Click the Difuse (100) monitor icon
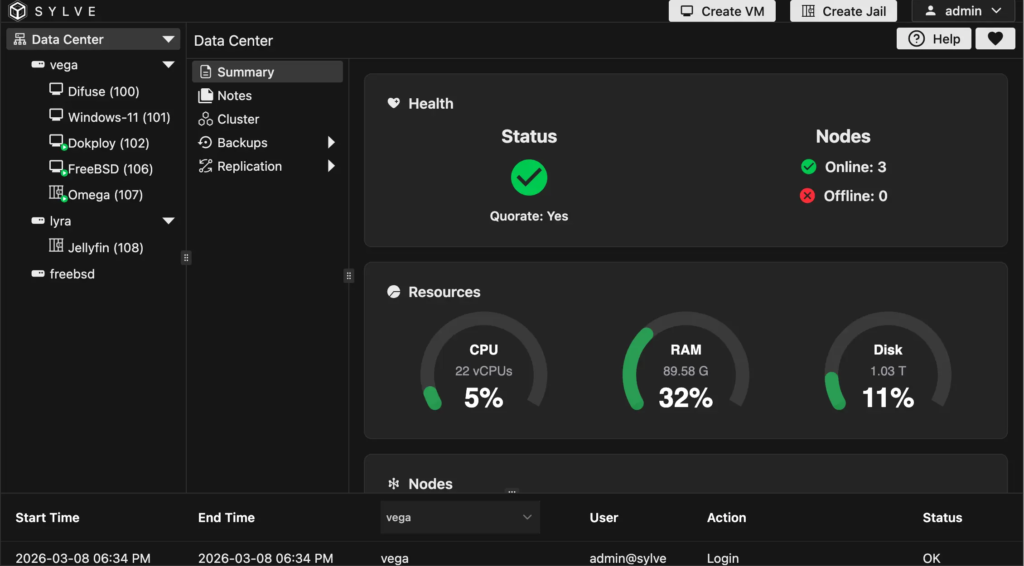This screenshot has width=1024, height=566. tap(56, 89)
